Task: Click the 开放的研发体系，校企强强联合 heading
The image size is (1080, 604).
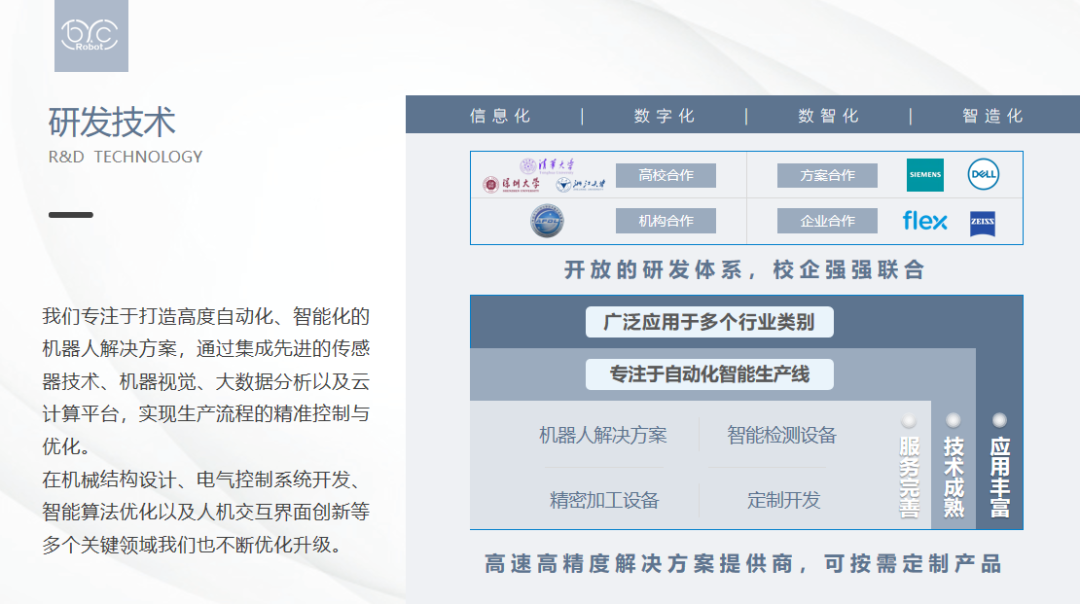Action: 744,269
